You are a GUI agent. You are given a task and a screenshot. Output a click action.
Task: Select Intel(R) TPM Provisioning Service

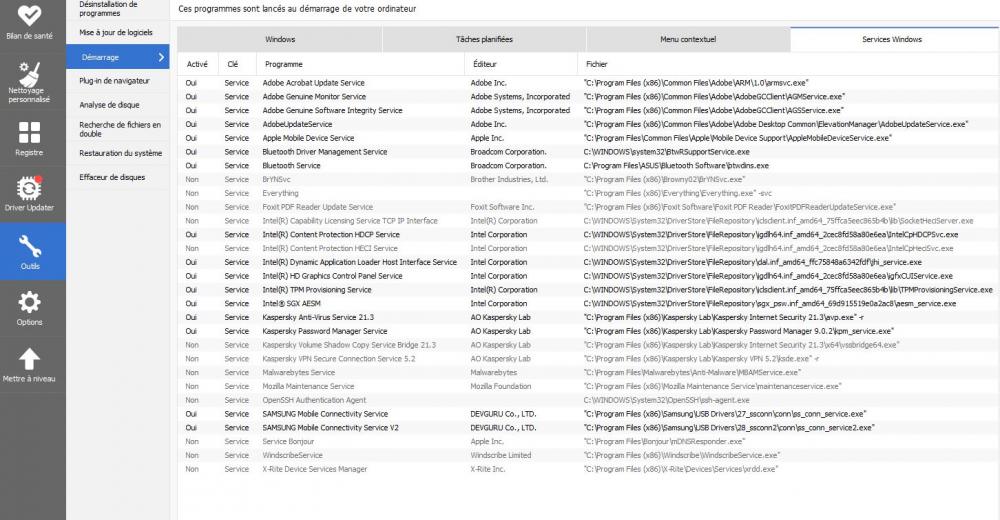pos(589,290)
